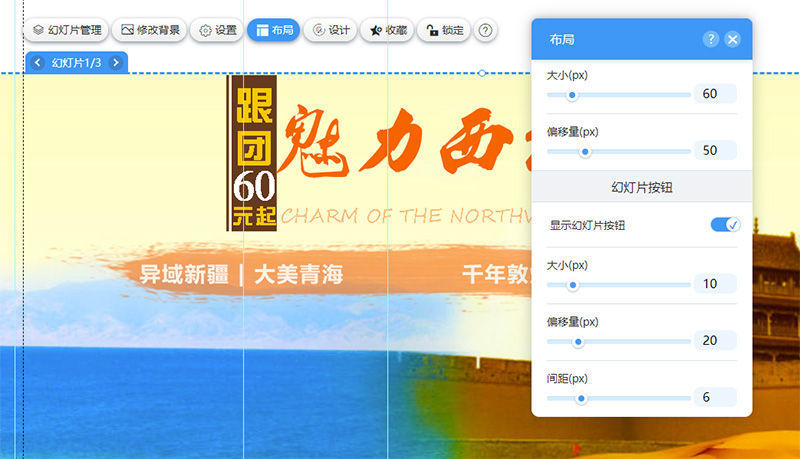This screenshot has height=459, width=800.
Task: Click the 间距 value field showing 6
Action: coord(715,397)
